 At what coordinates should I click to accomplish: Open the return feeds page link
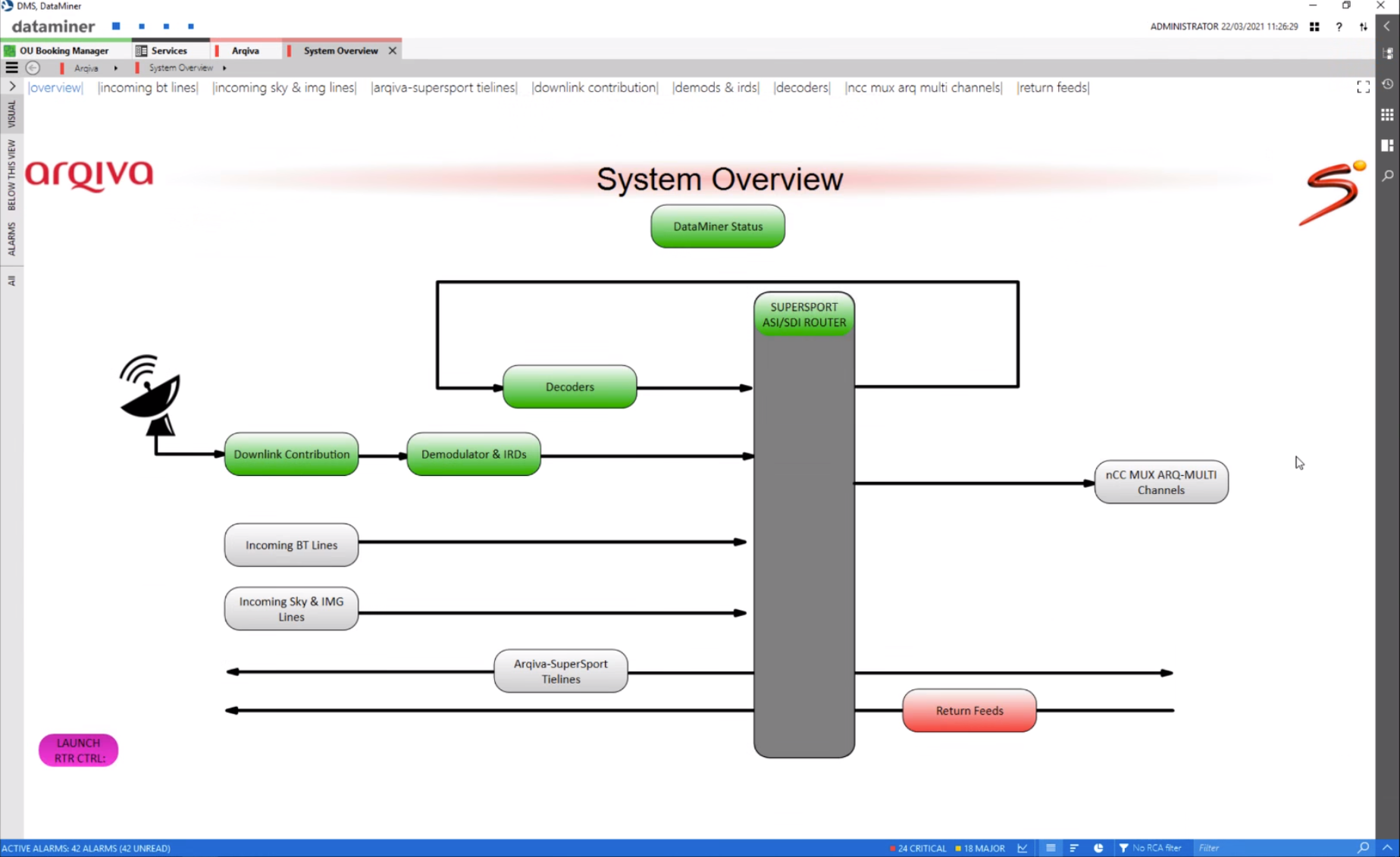pos(1053,88)
